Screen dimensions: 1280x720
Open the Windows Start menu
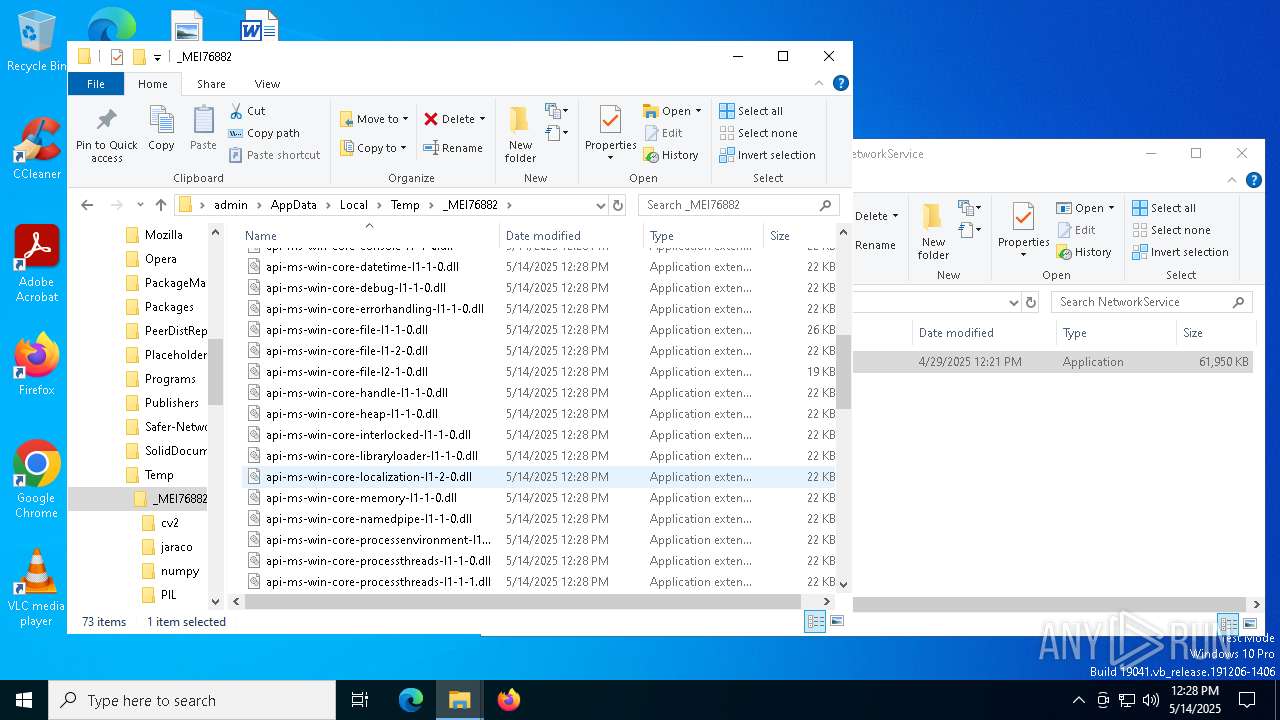click(24, 700)
